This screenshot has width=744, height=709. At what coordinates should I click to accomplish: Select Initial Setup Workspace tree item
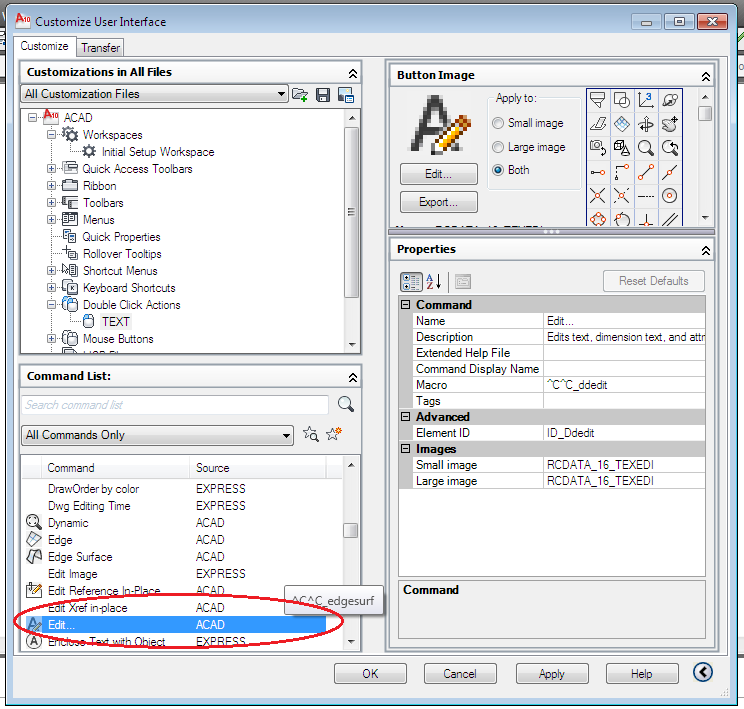(x=158, y=152)
